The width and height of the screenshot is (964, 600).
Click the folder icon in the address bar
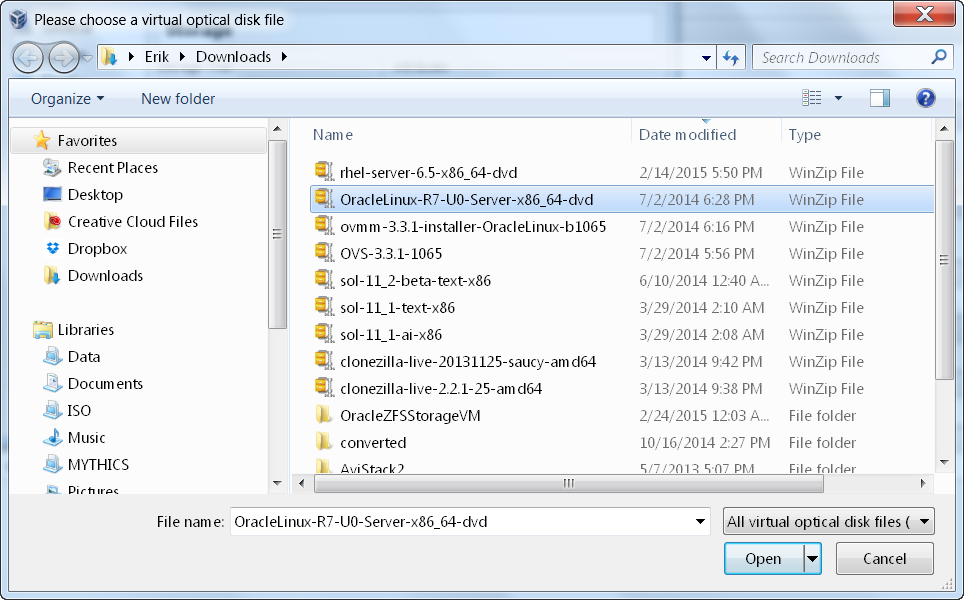[109, 57]
